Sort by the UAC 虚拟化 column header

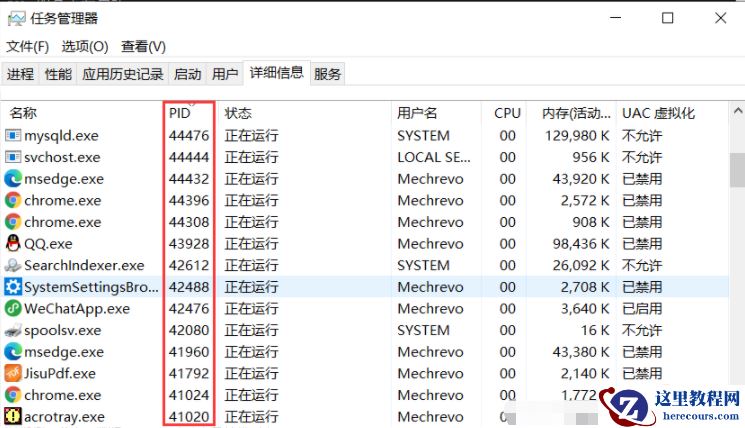point(659,113)
